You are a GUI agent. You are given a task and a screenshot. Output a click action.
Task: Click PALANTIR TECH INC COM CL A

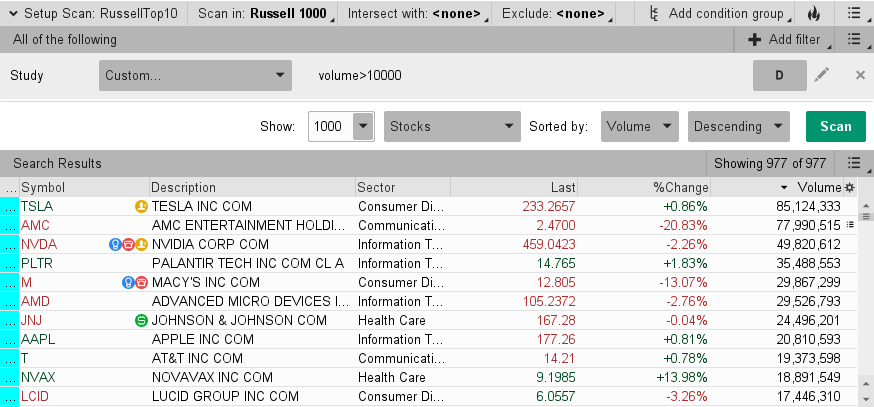coord(248,264)
